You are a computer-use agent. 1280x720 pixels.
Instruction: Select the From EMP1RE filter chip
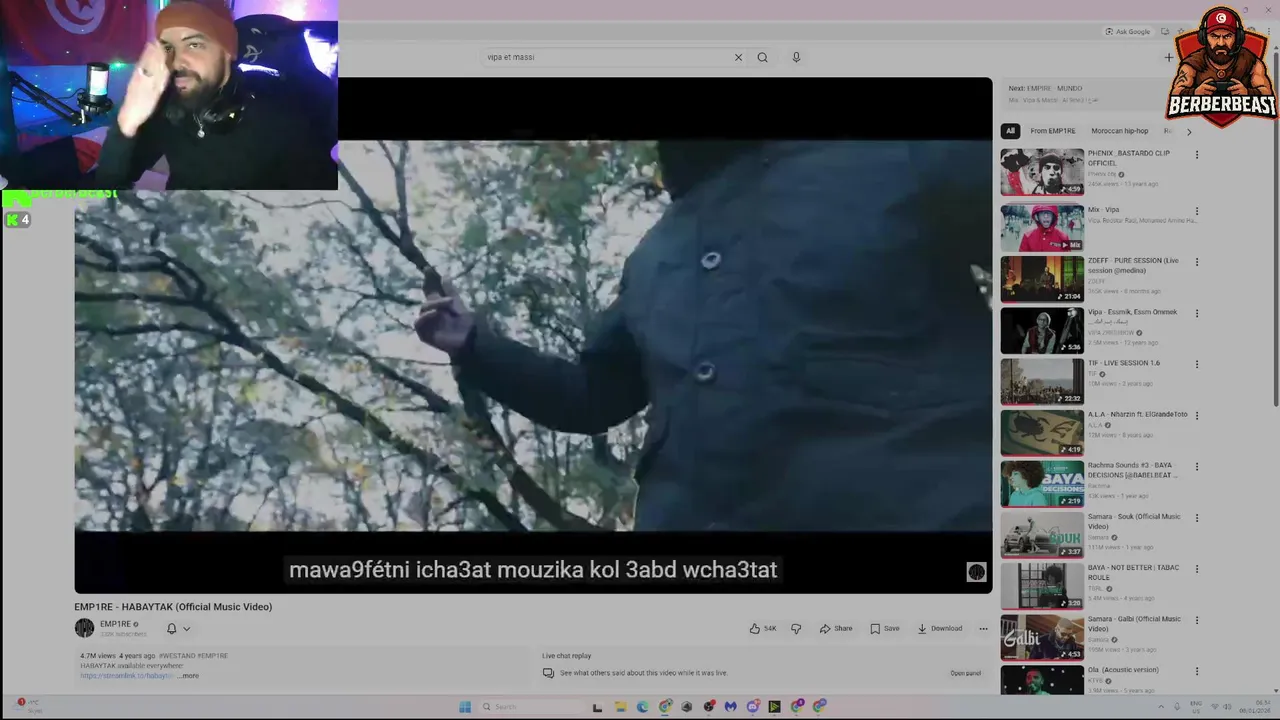point(1053,131)
